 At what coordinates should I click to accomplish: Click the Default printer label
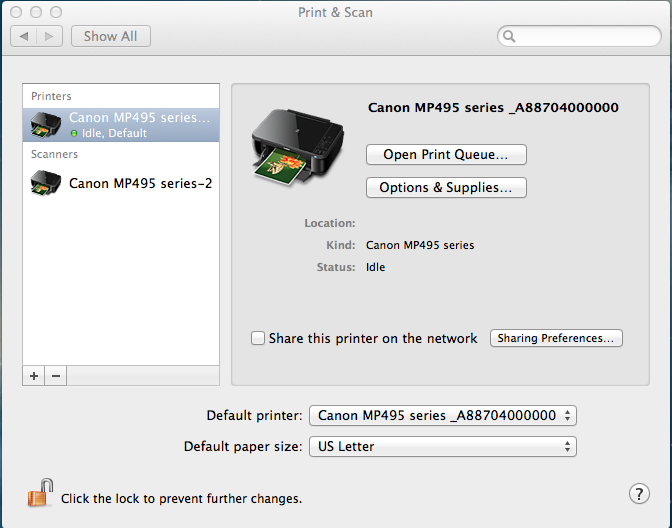(x=254, y=415)
